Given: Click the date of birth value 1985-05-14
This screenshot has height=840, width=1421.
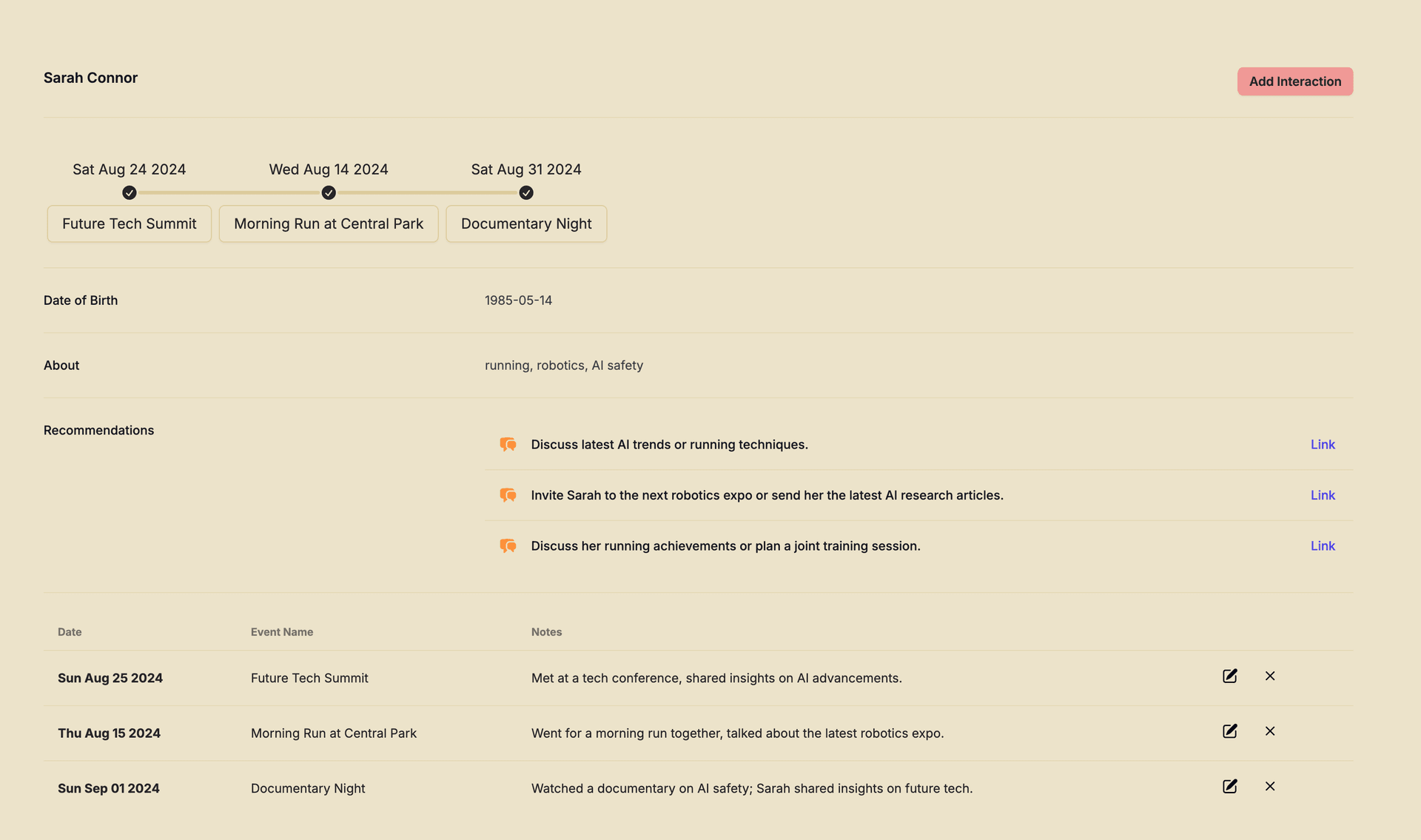Looking at the screenshot, I should coord(518,300).
